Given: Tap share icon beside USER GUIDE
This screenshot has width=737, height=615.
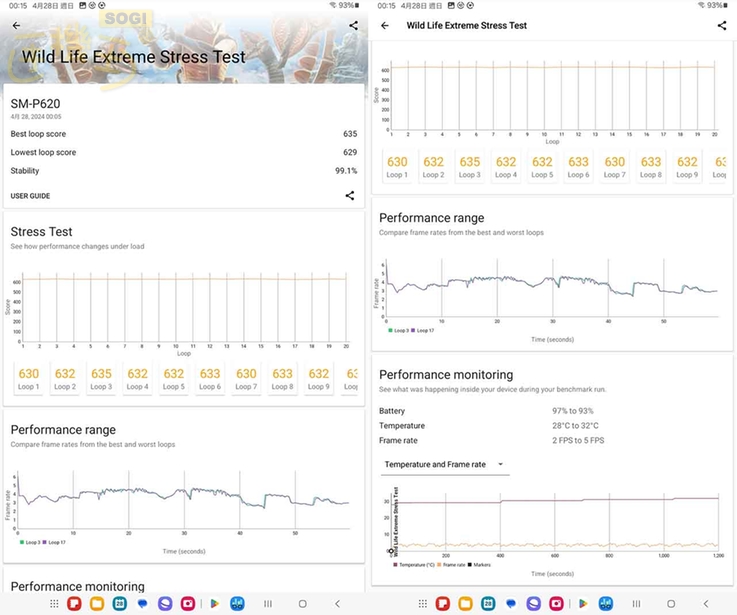Looking at the screenshot, I should click(350, 196).
